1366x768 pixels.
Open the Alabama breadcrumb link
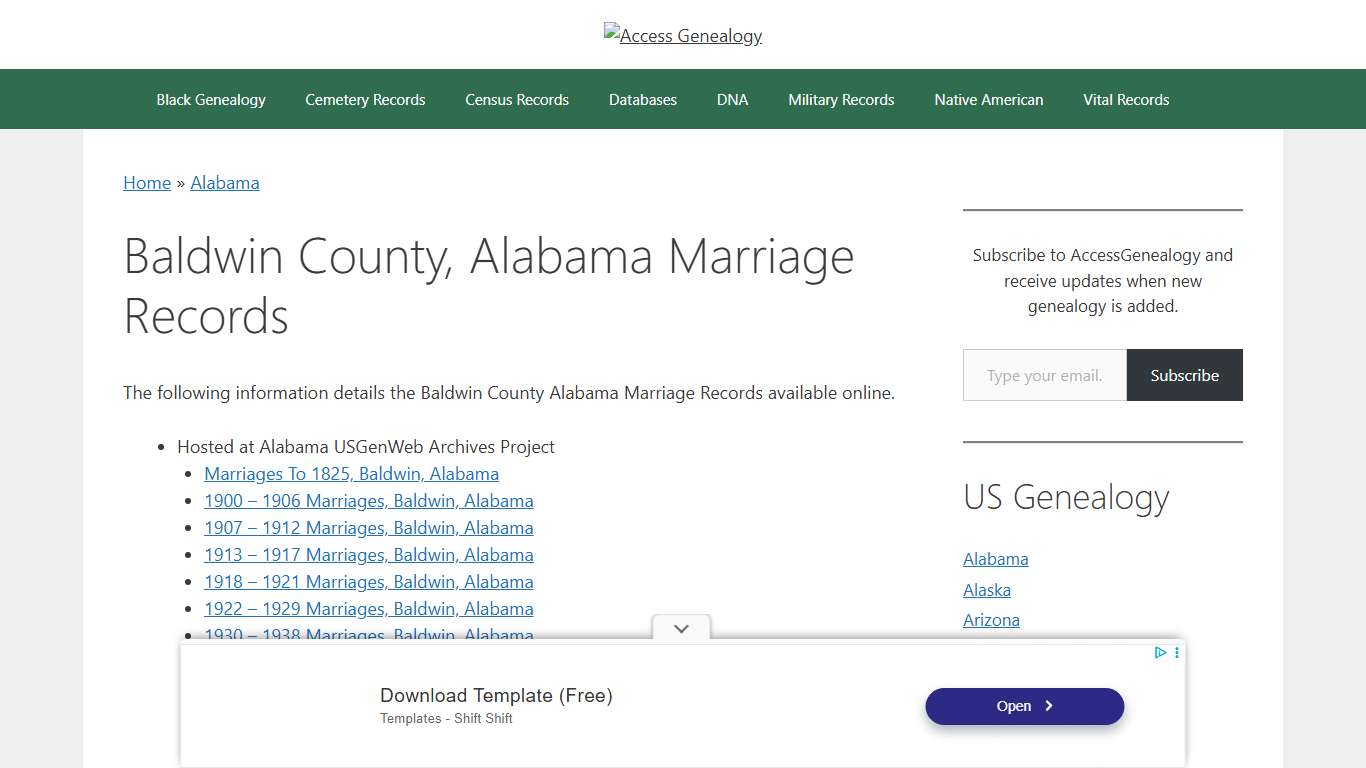[x=225, y=182]
